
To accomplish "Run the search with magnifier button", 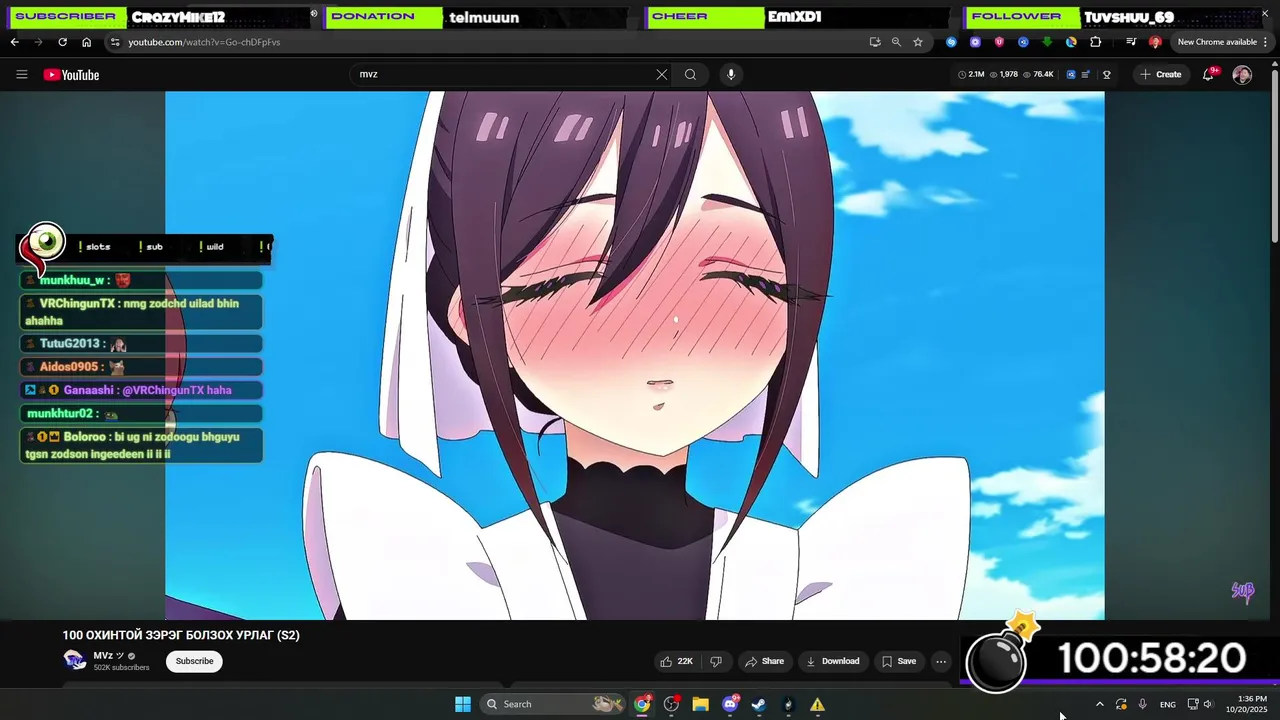I will [x=690, y=74].
